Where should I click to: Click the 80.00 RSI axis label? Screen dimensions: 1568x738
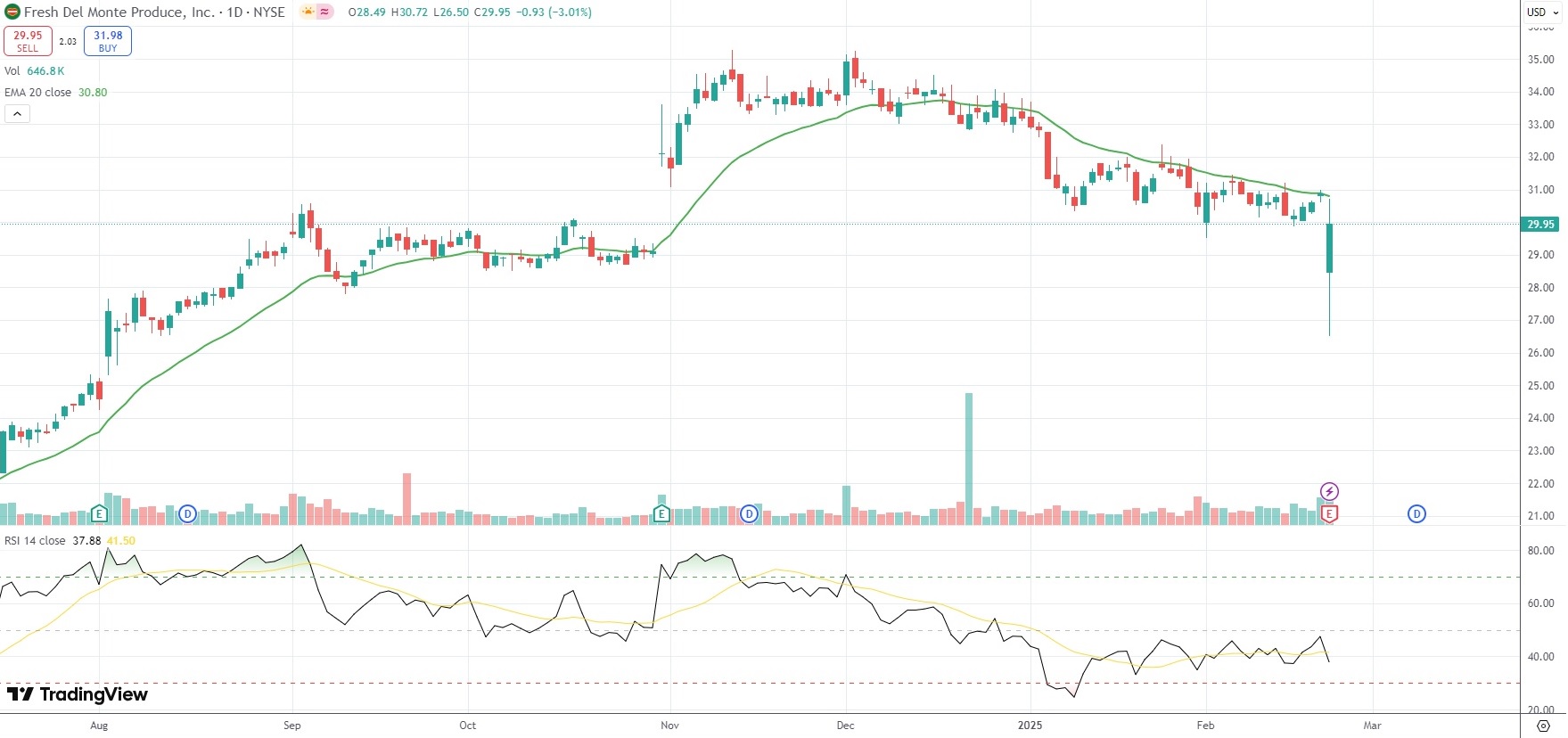point(1541,551)
